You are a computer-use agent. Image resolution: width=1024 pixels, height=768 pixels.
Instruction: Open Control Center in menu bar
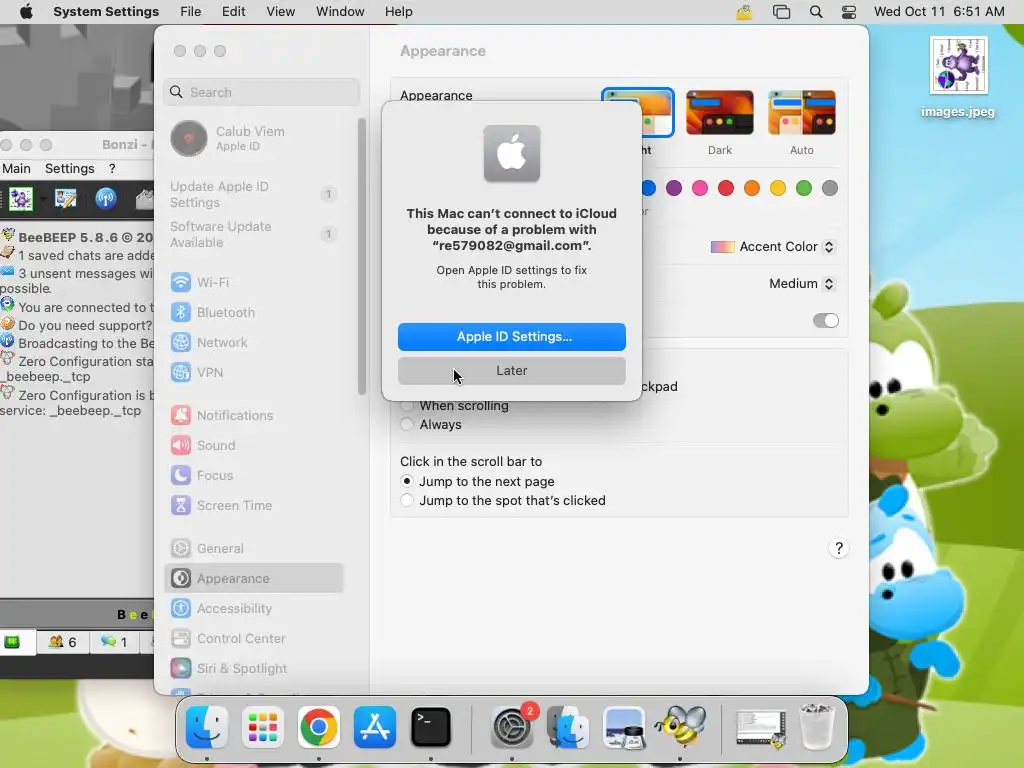(848, 12)
